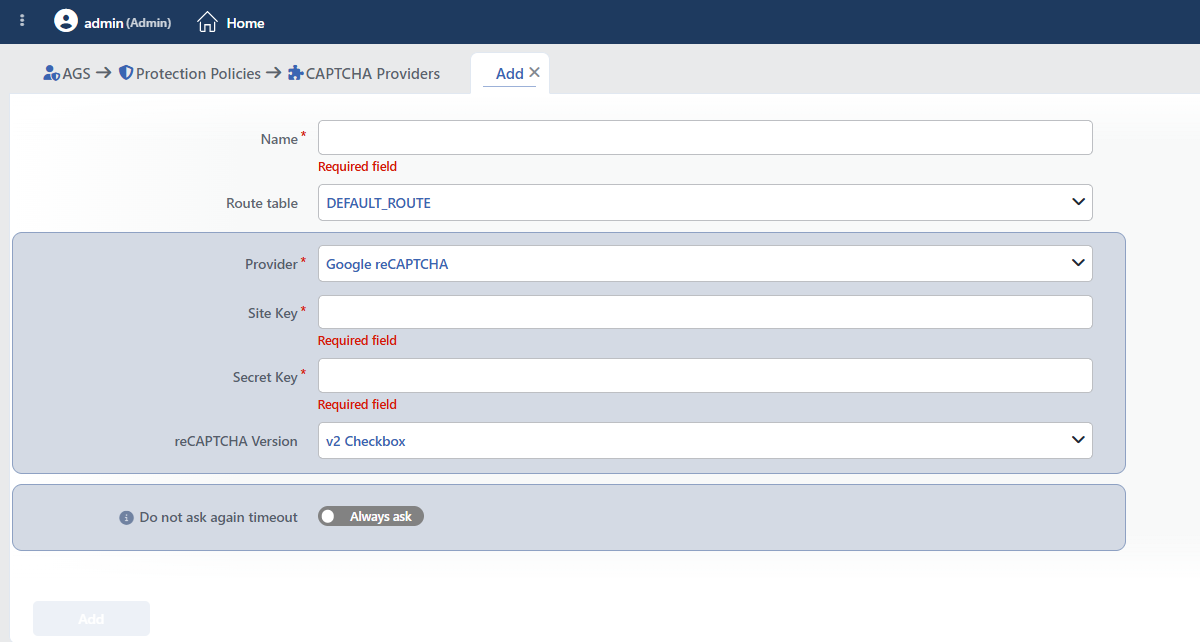1200x642 pixels.
Task: Open the Route table dropdown
Action: pyautogui.click(x=705, y=202)
